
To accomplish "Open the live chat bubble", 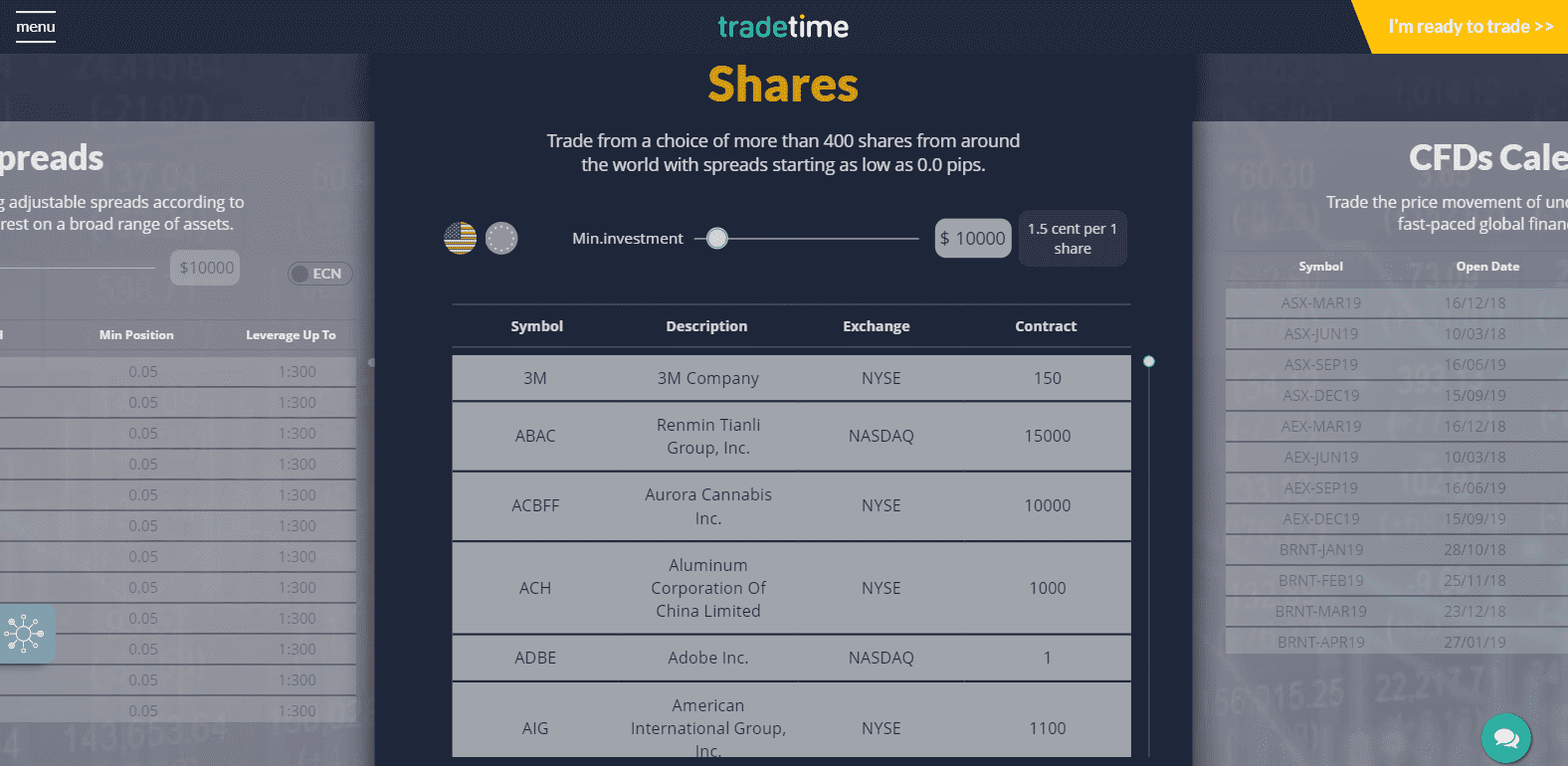I will pos(1505,737).
